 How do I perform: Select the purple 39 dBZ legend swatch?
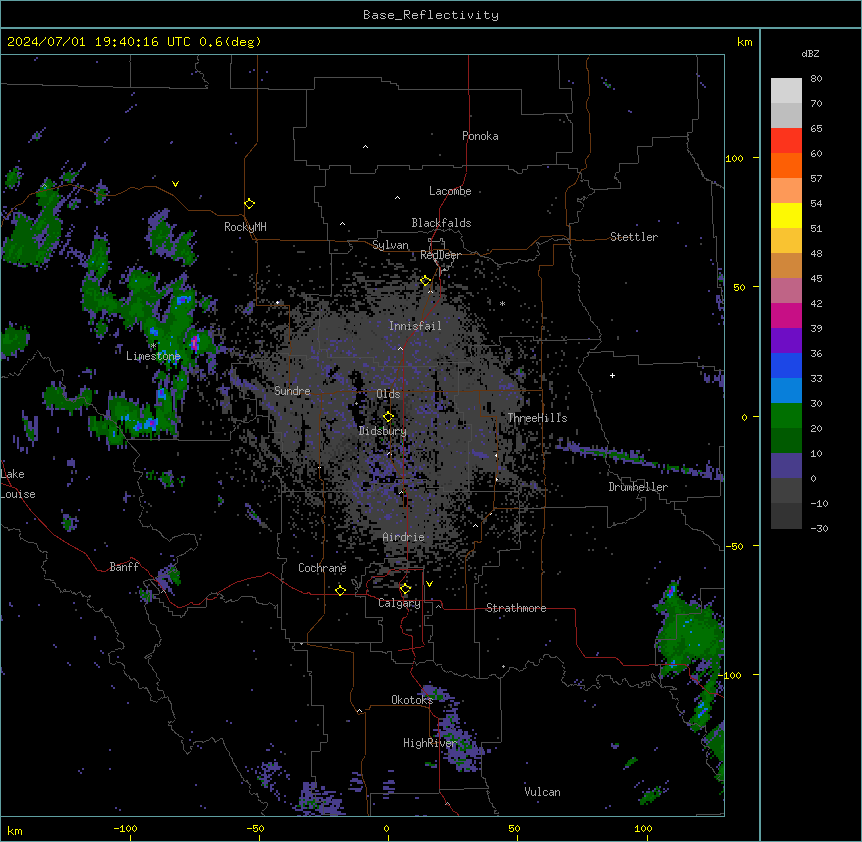point(786,340)
